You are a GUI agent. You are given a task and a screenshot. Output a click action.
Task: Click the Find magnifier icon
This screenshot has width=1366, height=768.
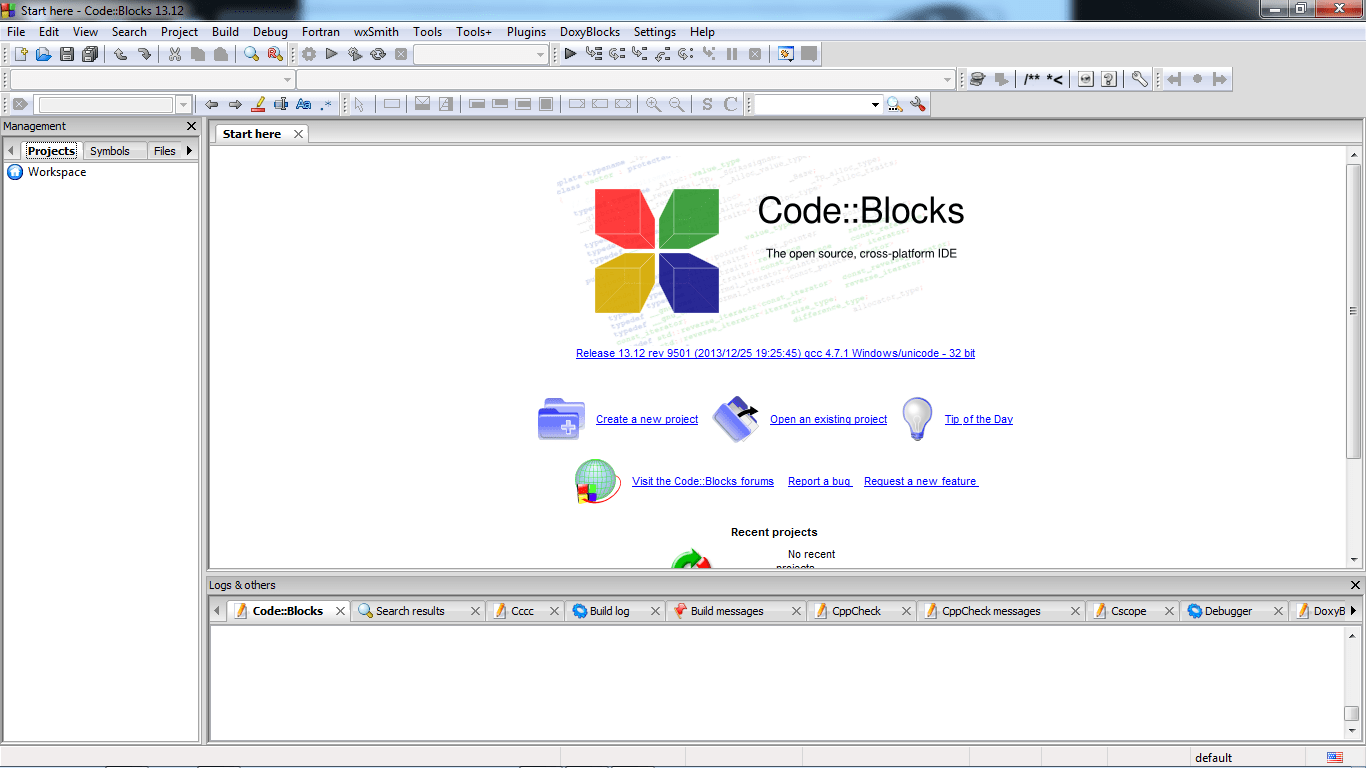(x=252, y=54)
